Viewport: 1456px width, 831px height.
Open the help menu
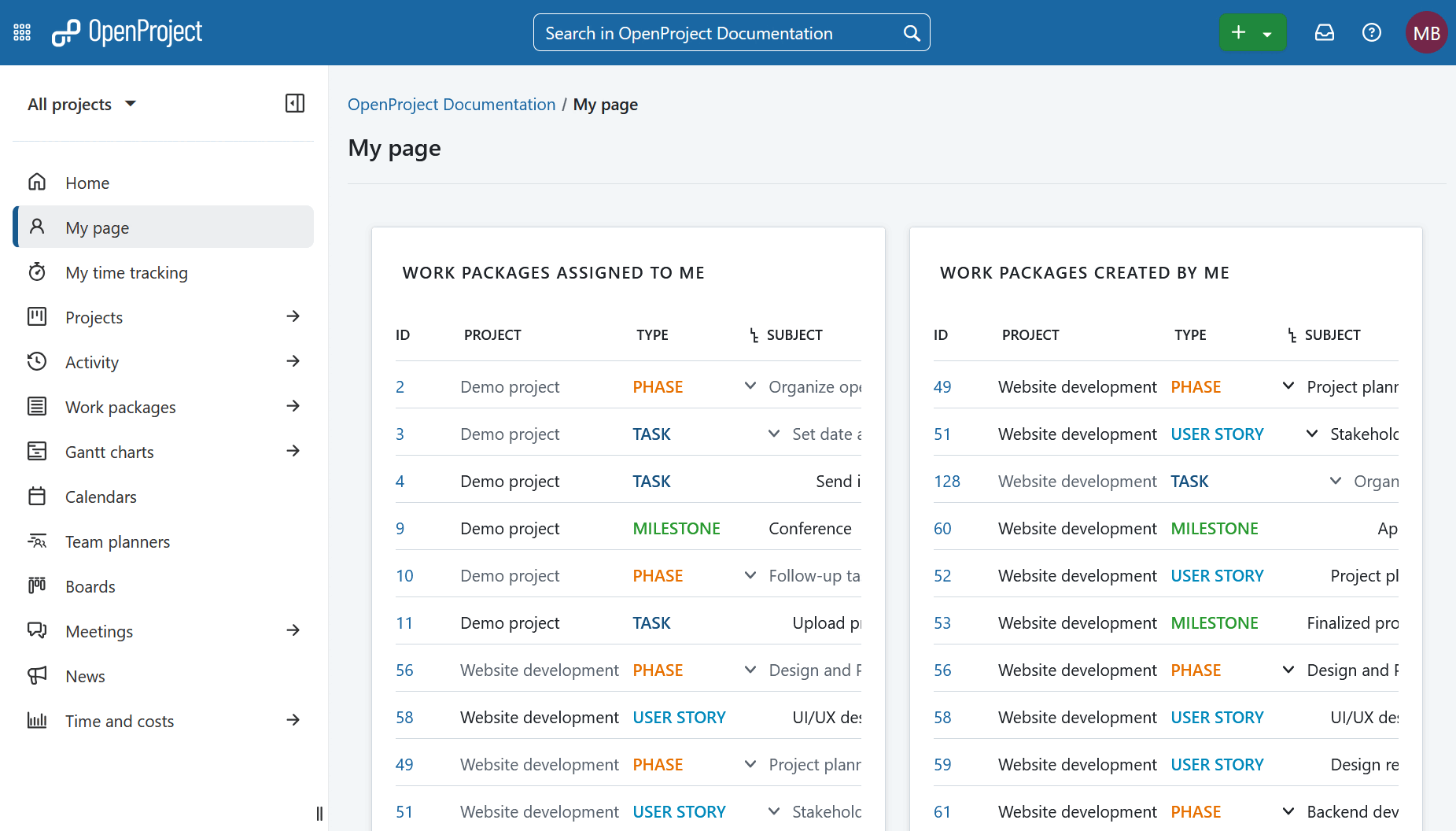[1371, 32]
